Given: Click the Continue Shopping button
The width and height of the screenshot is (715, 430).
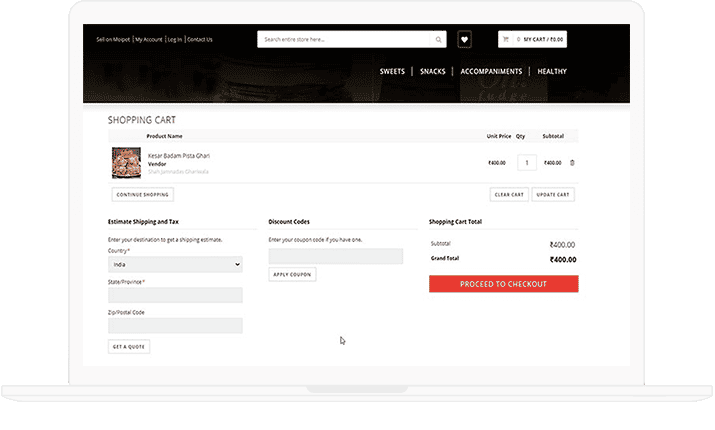Looking at the screenshot, I should point(142,194).
